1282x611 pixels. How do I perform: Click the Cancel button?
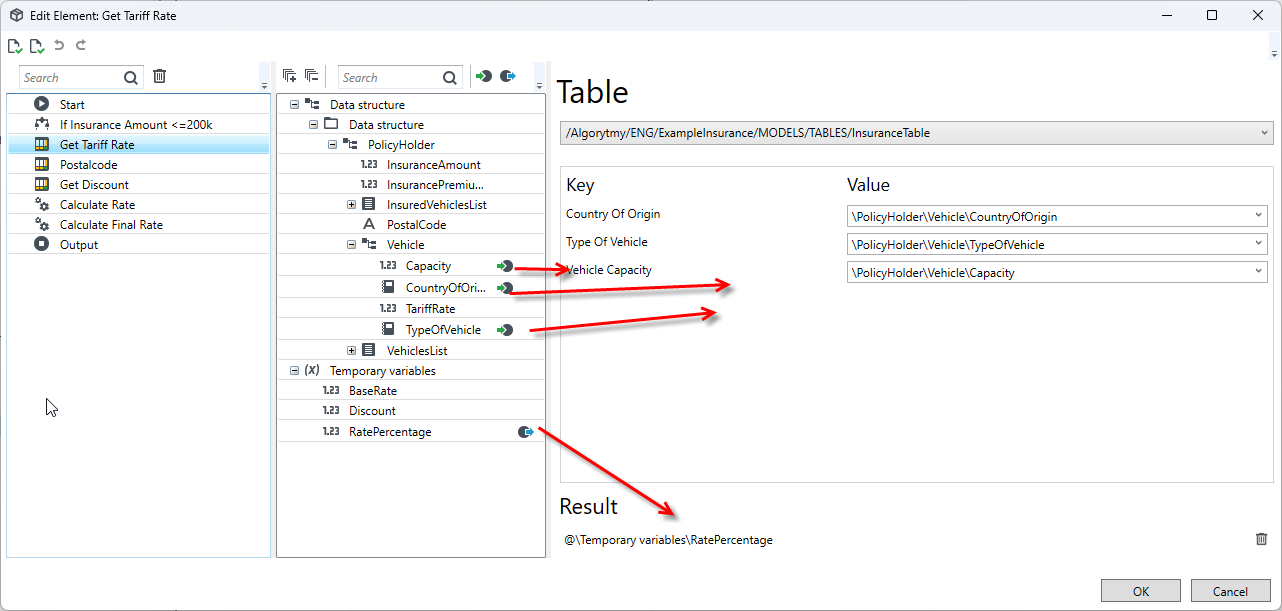click(x=1230, y=591)
